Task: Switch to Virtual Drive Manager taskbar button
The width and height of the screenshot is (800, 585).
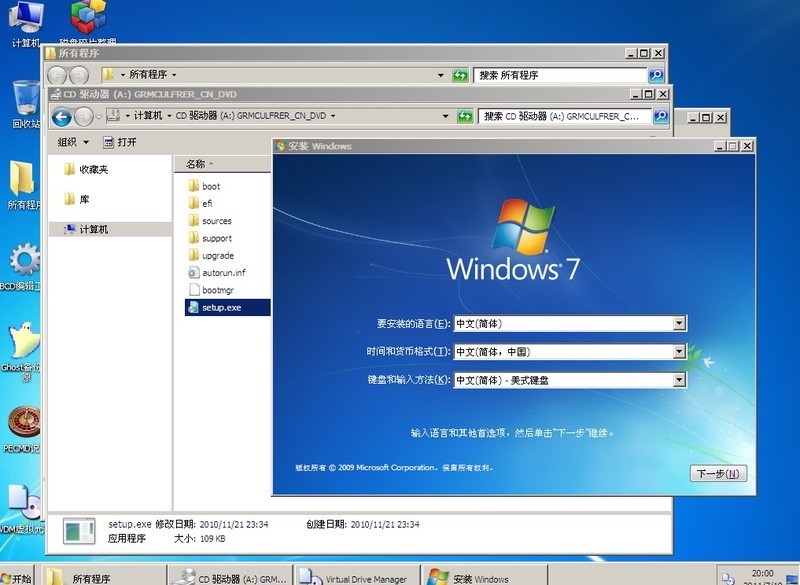Action: pos(357,577)
